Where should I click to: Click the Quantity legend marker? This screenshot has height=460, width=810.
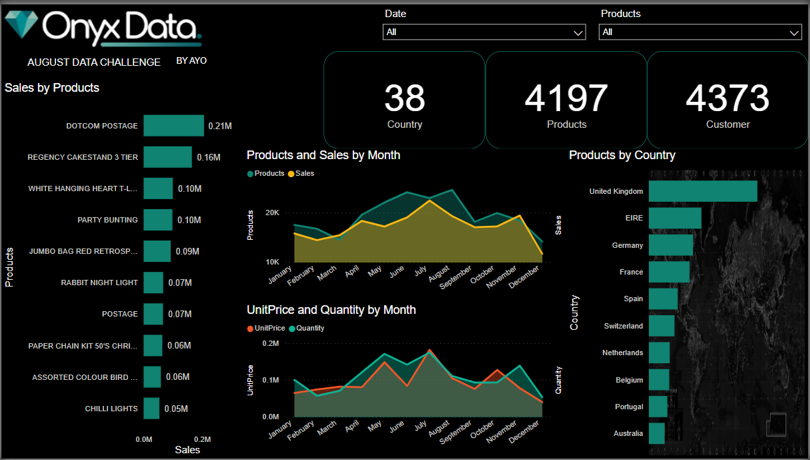click(x=292, y=328)
